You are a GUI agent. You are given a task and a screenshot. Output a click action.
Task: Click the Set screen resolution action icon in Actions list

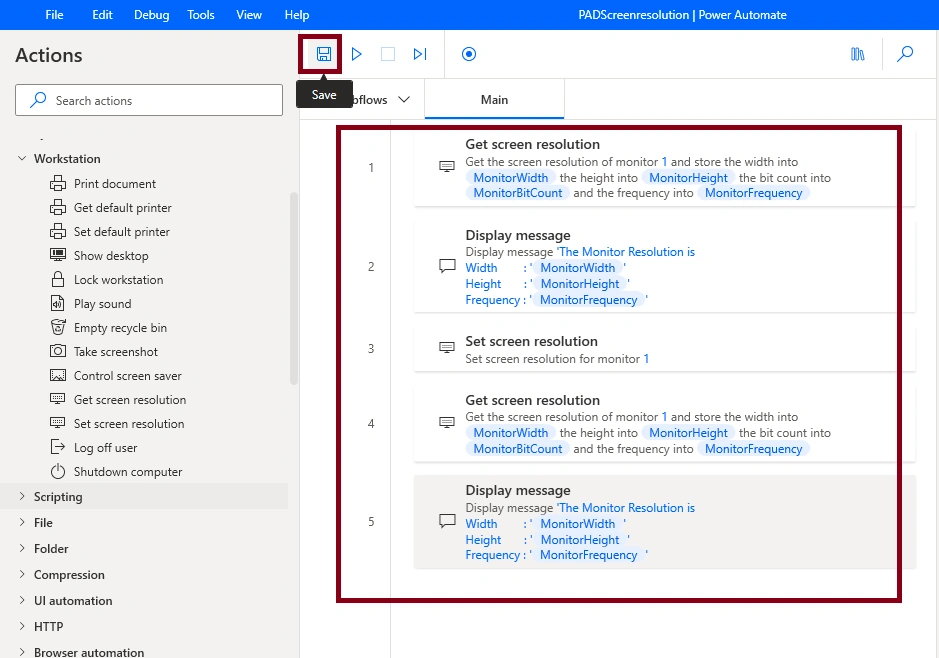[57, 423]
